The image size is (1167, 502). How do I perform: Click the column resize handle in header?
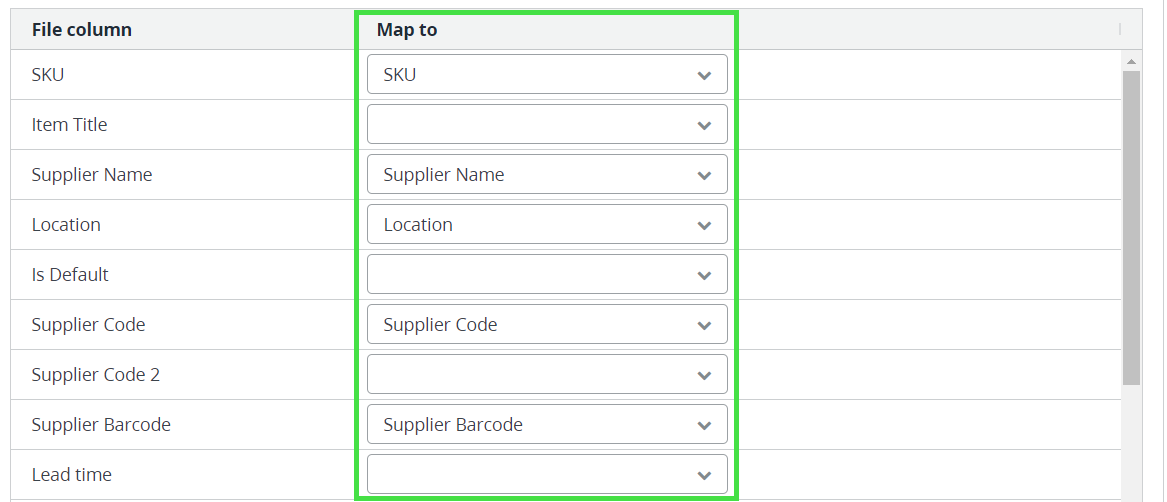(1119, 30)
